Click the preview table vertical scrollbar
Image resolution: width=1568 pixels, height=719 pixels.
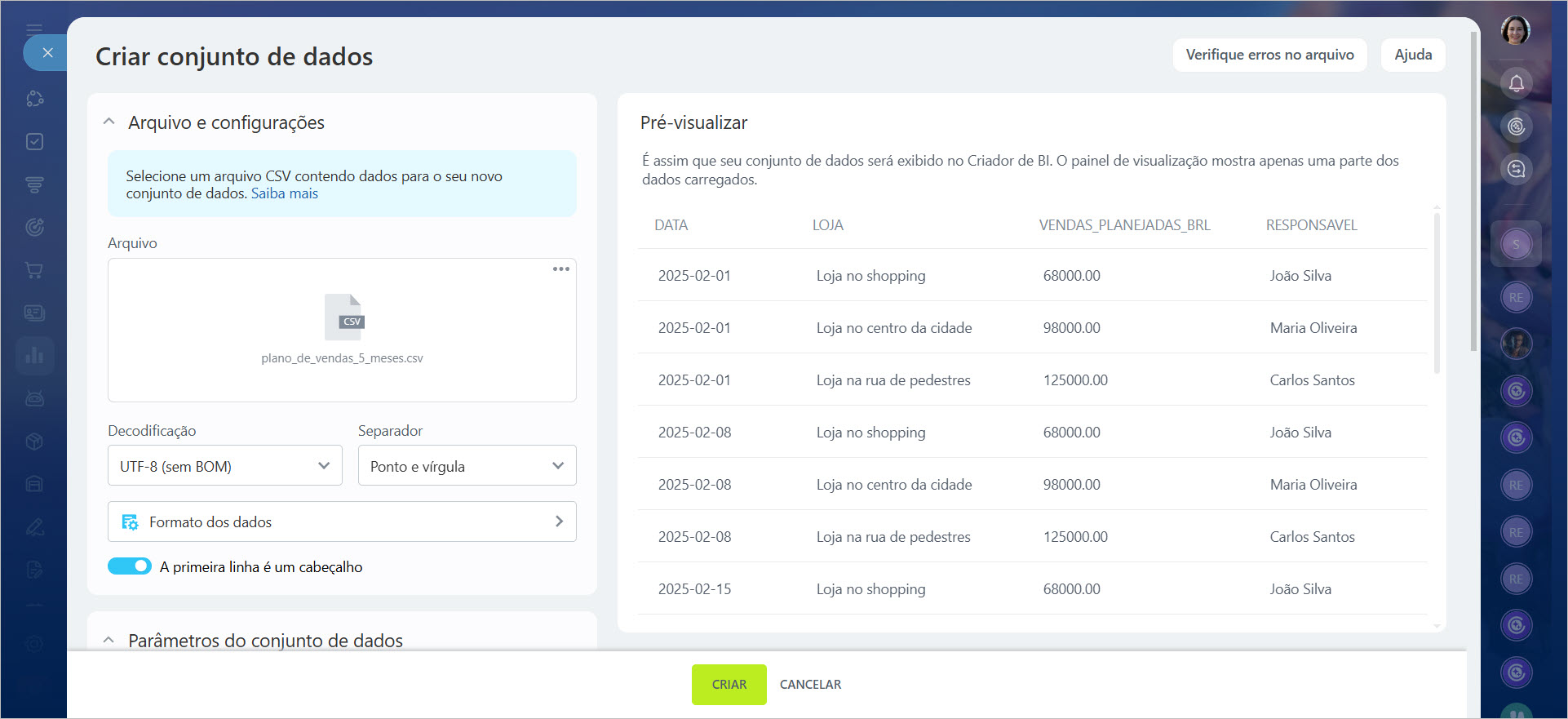tap(1437, 294)
